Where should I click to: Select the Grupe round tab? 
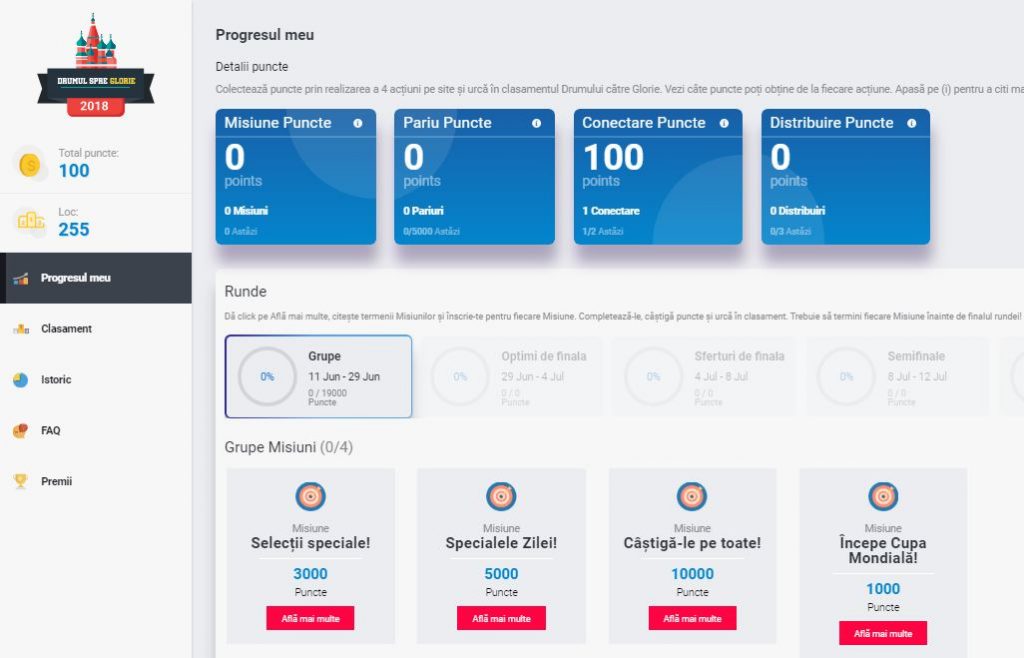click(x=318, y=377)
